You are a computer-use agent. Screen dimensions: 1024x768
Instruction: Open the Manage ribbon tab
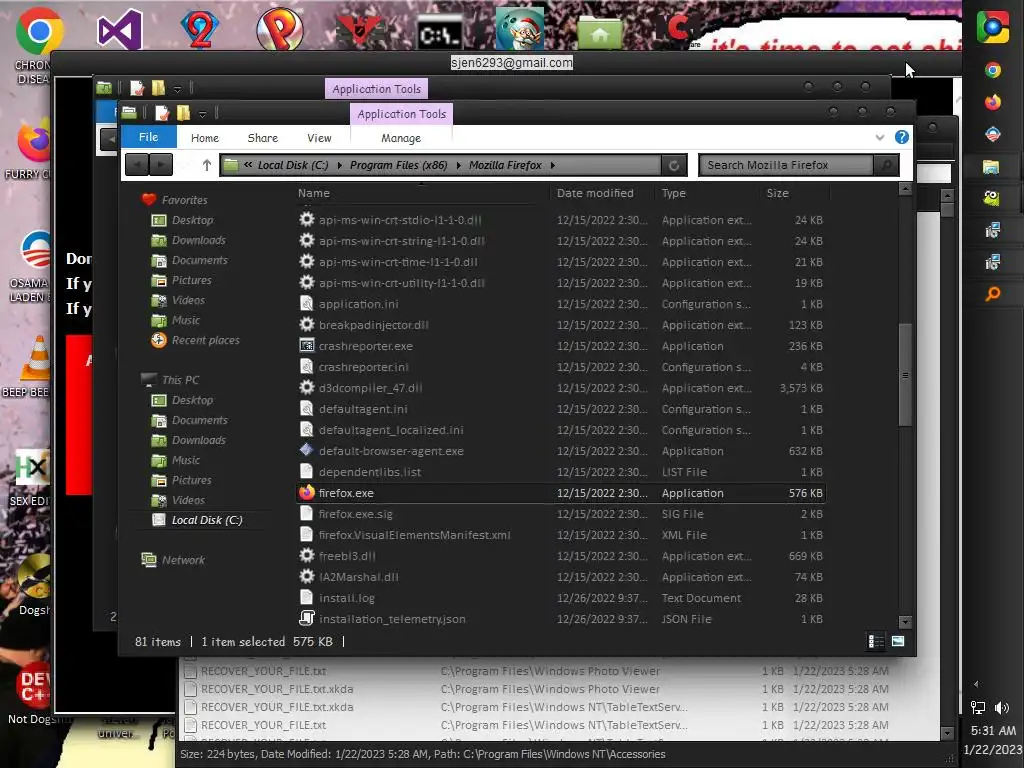point(400,138)
